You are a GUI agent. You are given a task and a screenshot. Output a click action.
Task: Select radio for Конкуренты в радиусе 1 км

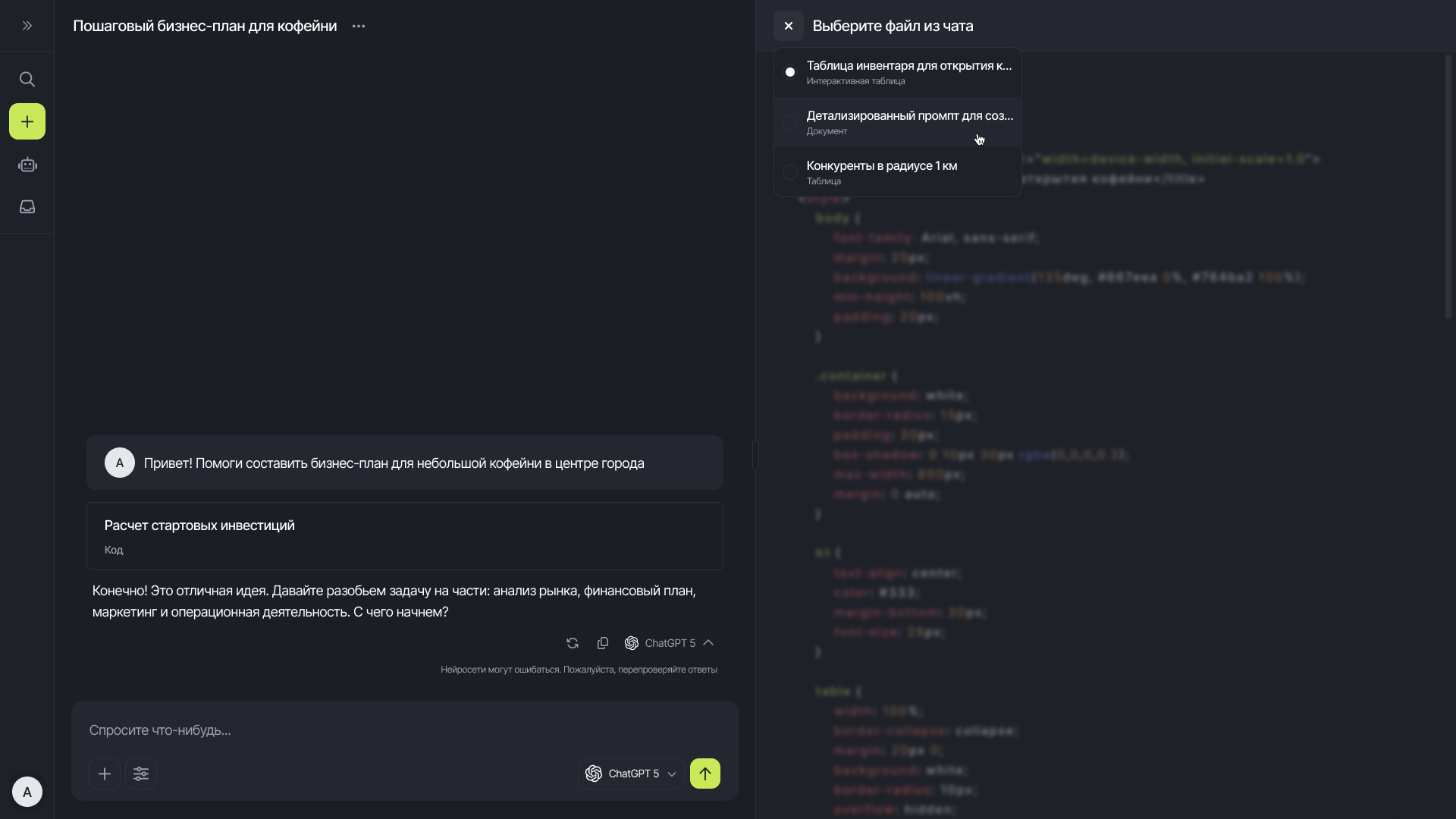tap(790, 172)
